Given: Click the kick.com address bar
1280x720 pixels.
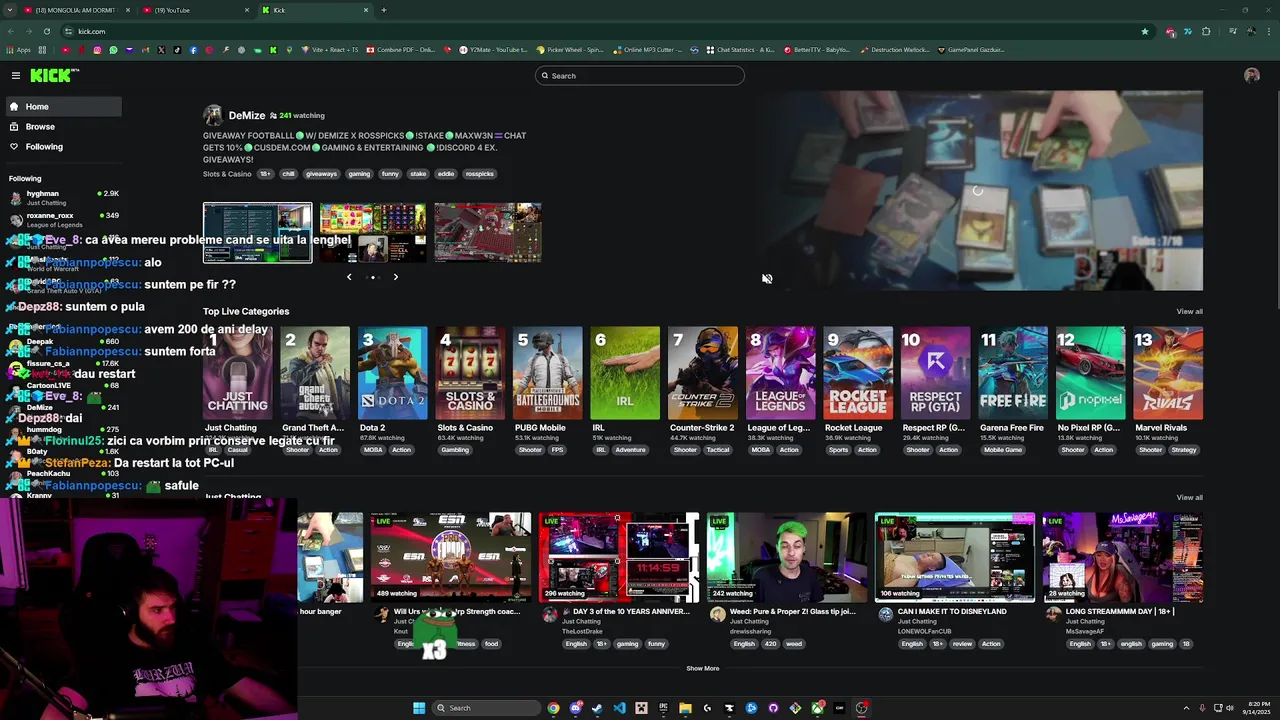Looking at the screenshot, I should pos(600,31).
